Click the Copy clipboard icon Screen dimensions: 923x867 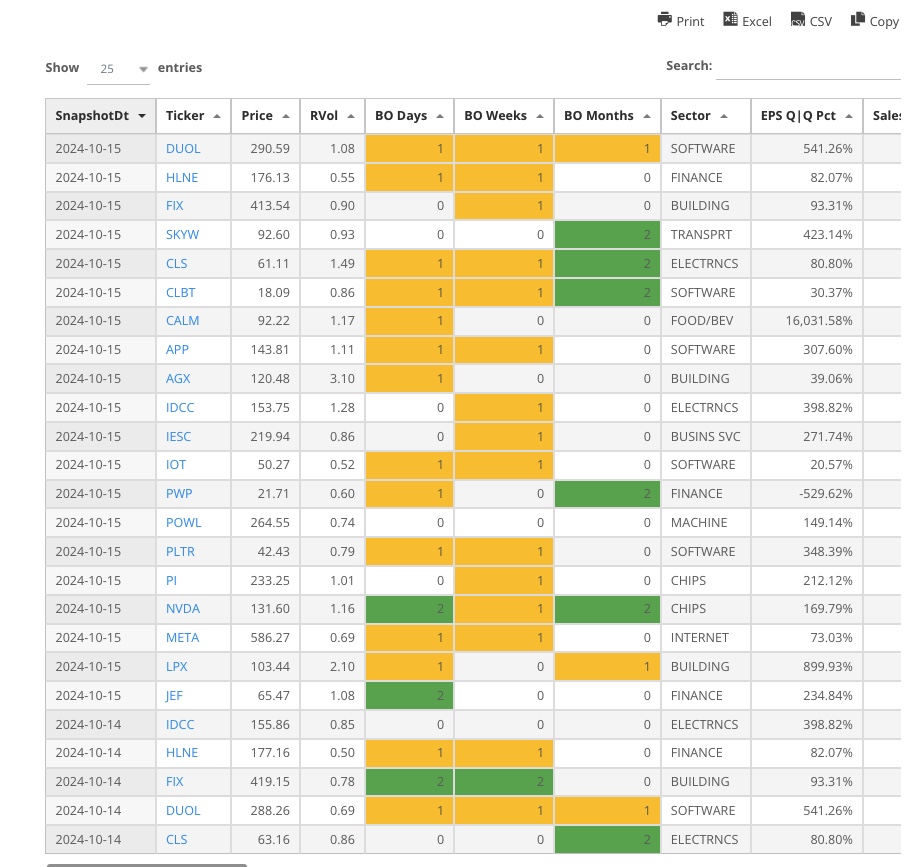click(x=858, y=20)
